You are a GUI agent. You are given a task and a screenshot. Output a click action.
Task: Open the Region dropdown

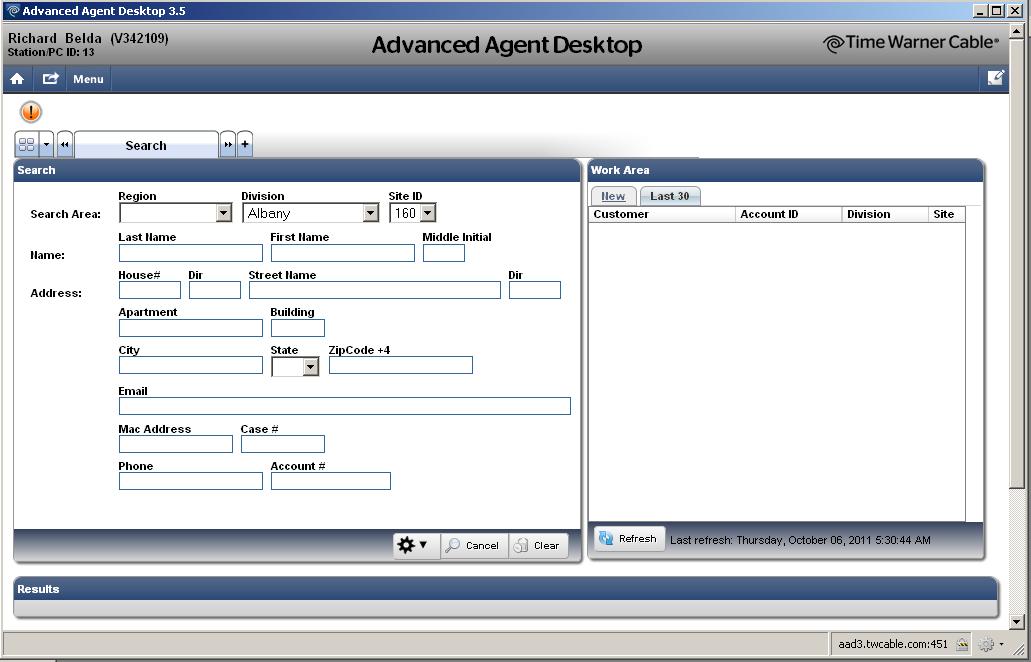175,213
